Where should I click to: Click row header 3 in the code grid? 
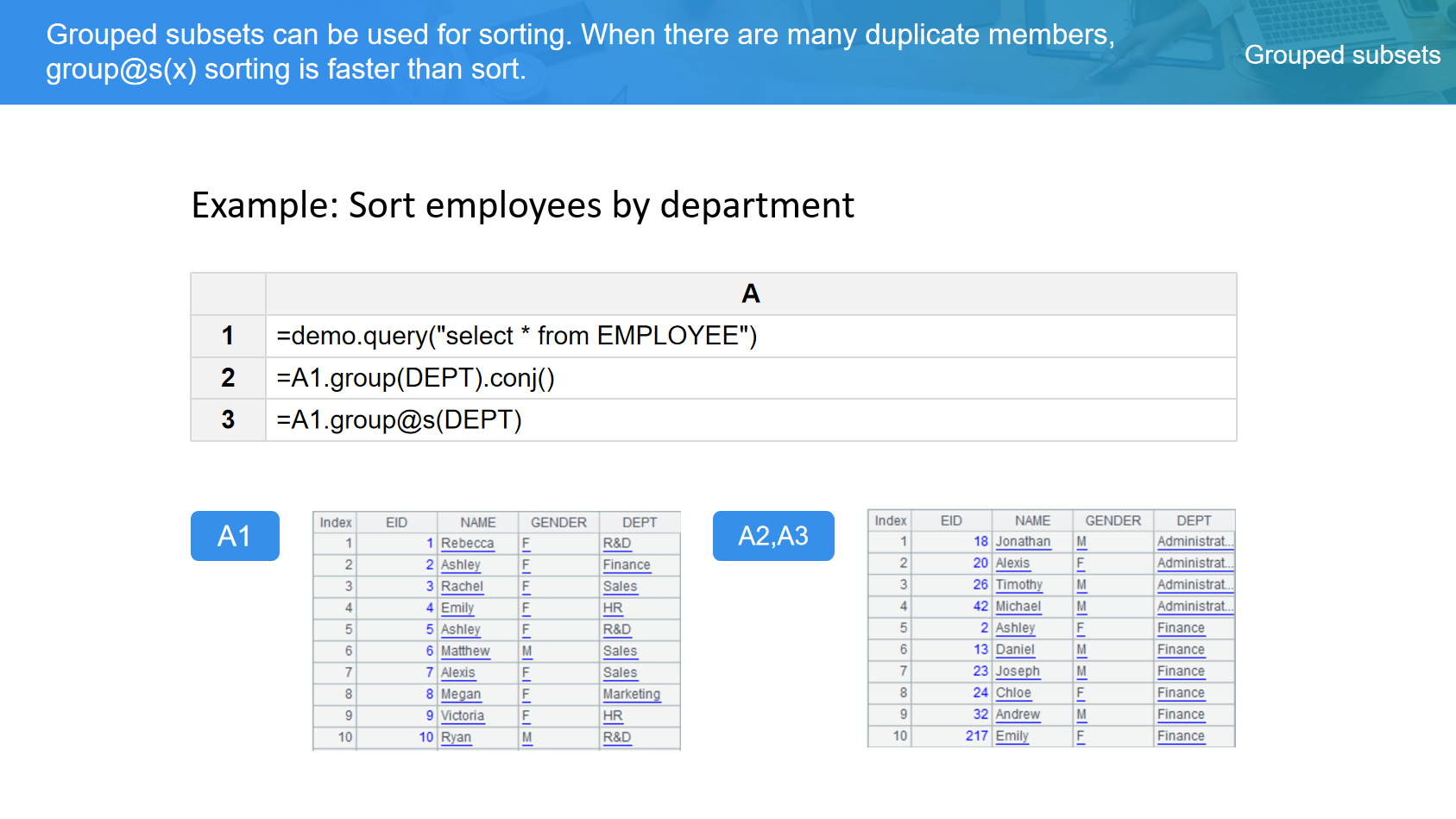[228, 420]
